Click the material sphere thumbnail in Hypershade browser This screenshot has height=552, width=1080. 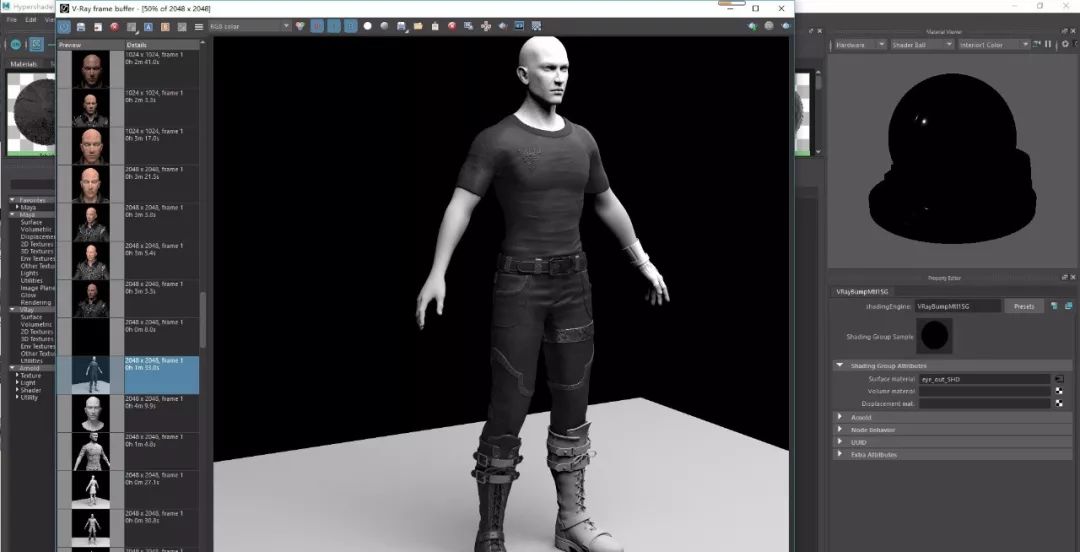pos(32,112)
